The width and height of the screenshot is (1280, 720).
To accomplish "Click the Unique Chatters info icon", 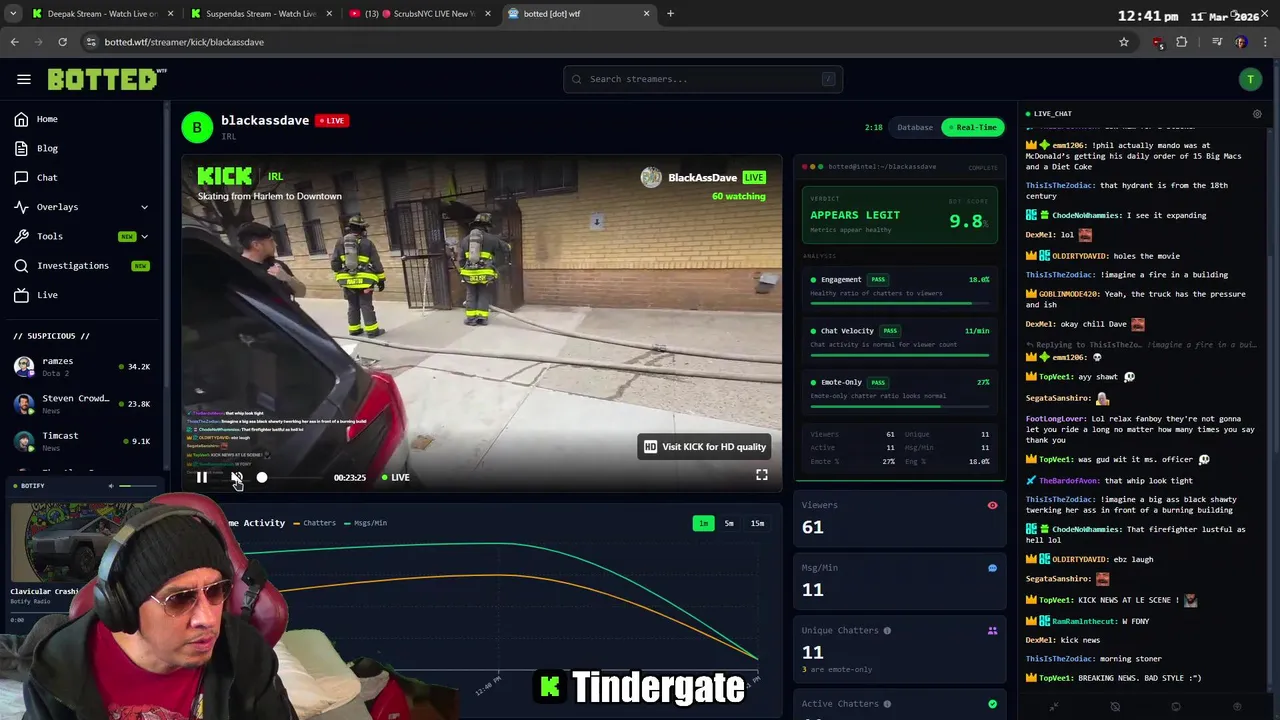I will pyautogui.click(x=887, y=631).
